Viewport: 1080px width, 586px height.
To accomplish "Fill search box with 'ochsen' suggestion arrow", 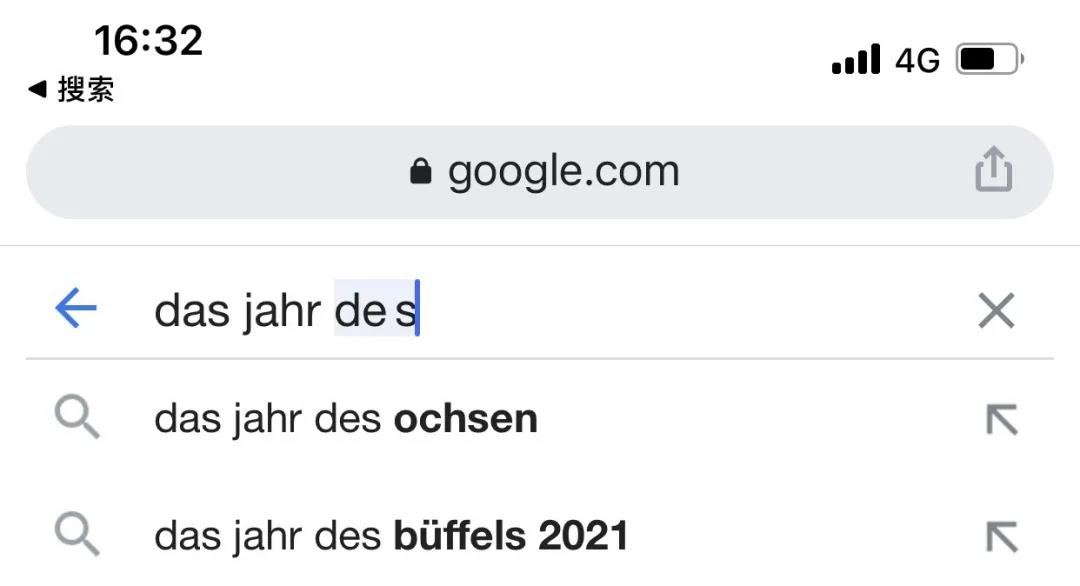I will point(1001,419).
